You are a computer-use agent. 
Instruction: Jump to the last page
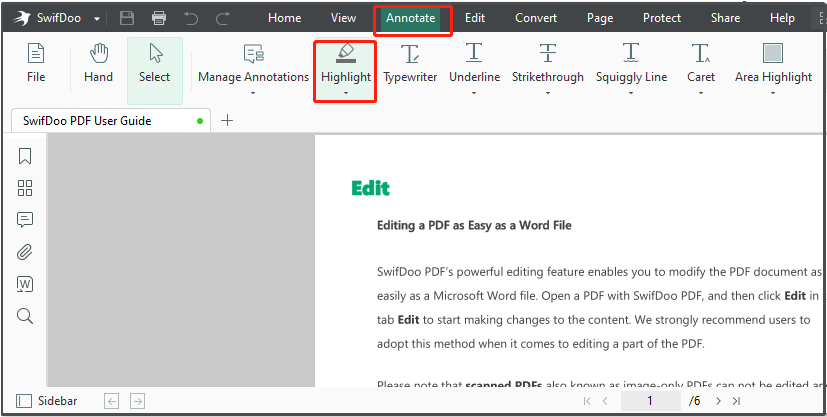click(736, 401)
